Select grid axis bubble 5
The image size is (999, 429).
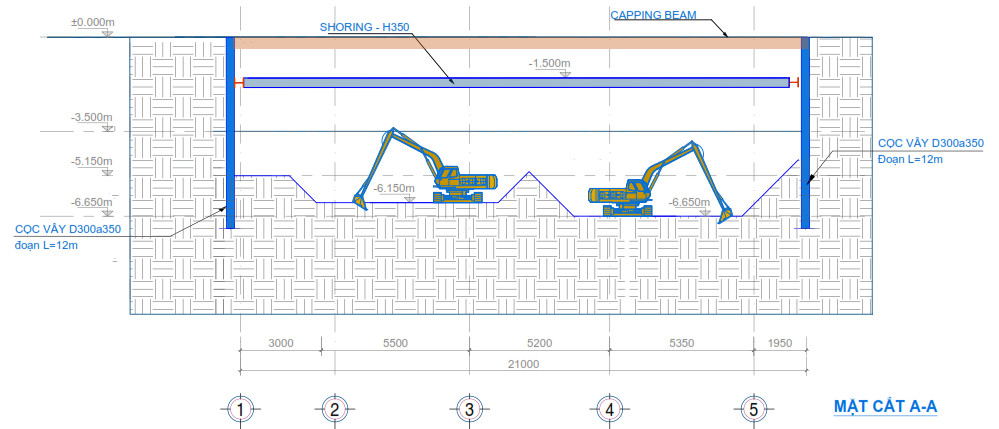(754, 408)
